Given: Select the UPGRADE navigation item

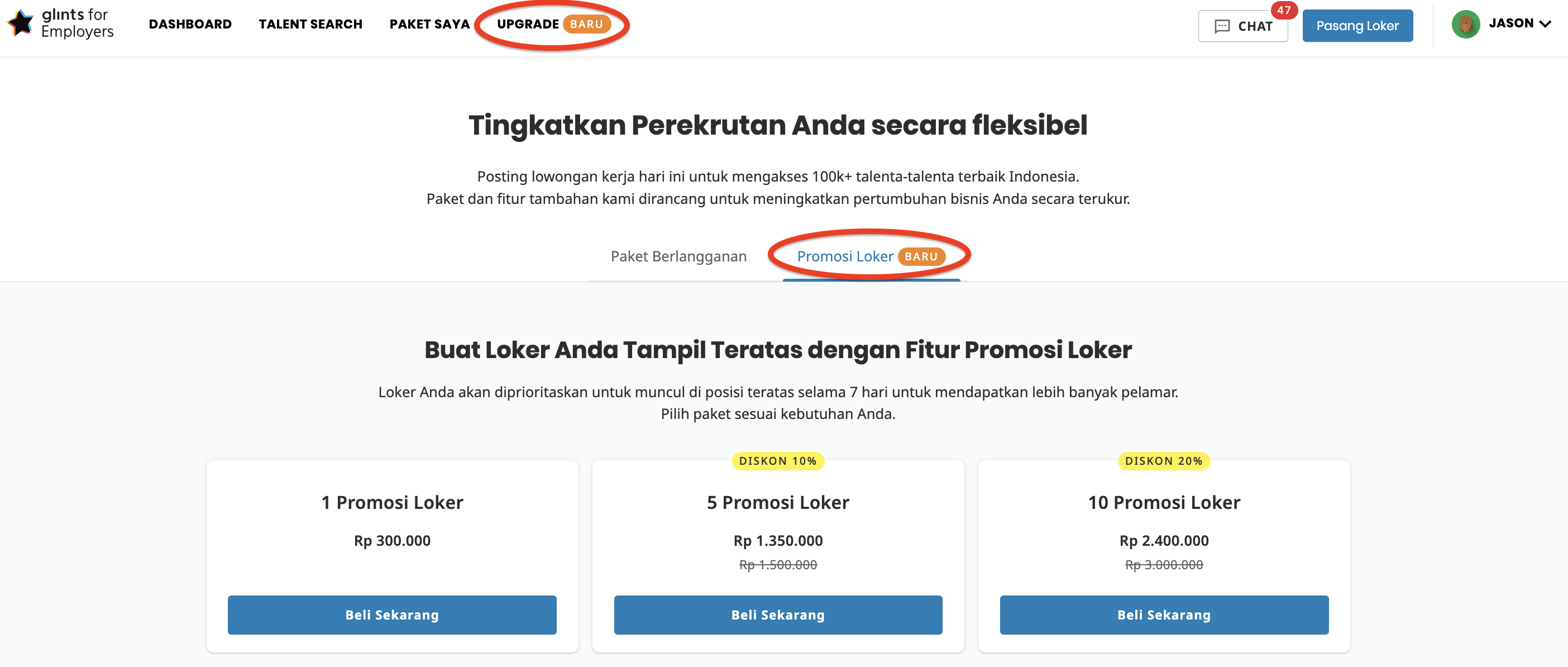Looking at the screenshot, I should pyautogui.click(x=528, y=25).
